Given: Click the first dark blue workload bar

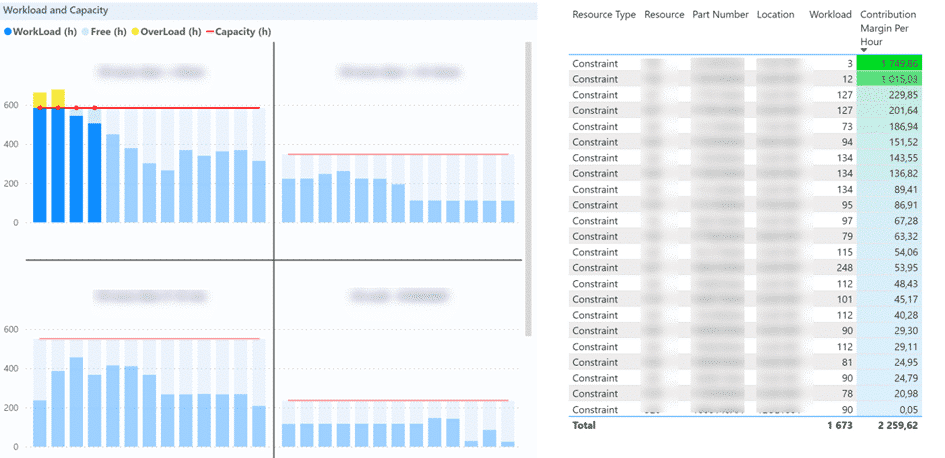Looking at the screenshot, I should (39, 165).
